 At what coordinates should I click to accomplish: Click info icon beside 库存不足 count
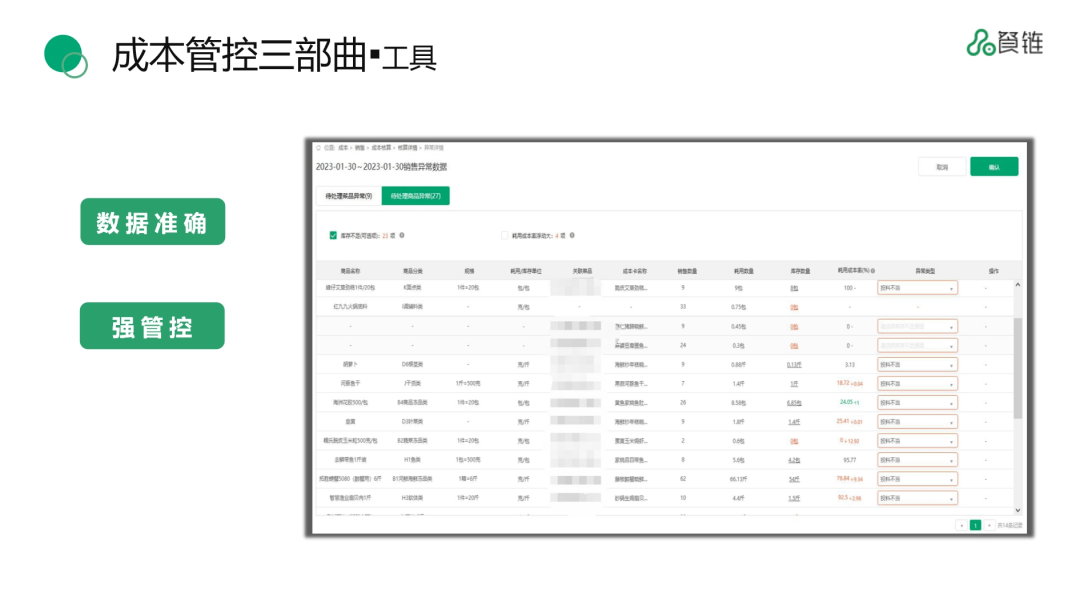click(x=402, y=236)
